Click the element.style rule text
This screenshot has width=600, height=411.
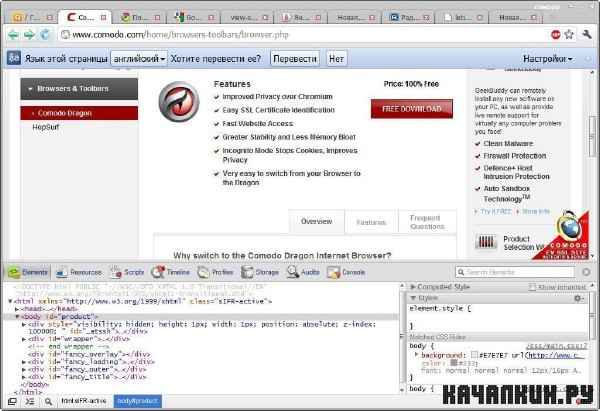[440, 308]
